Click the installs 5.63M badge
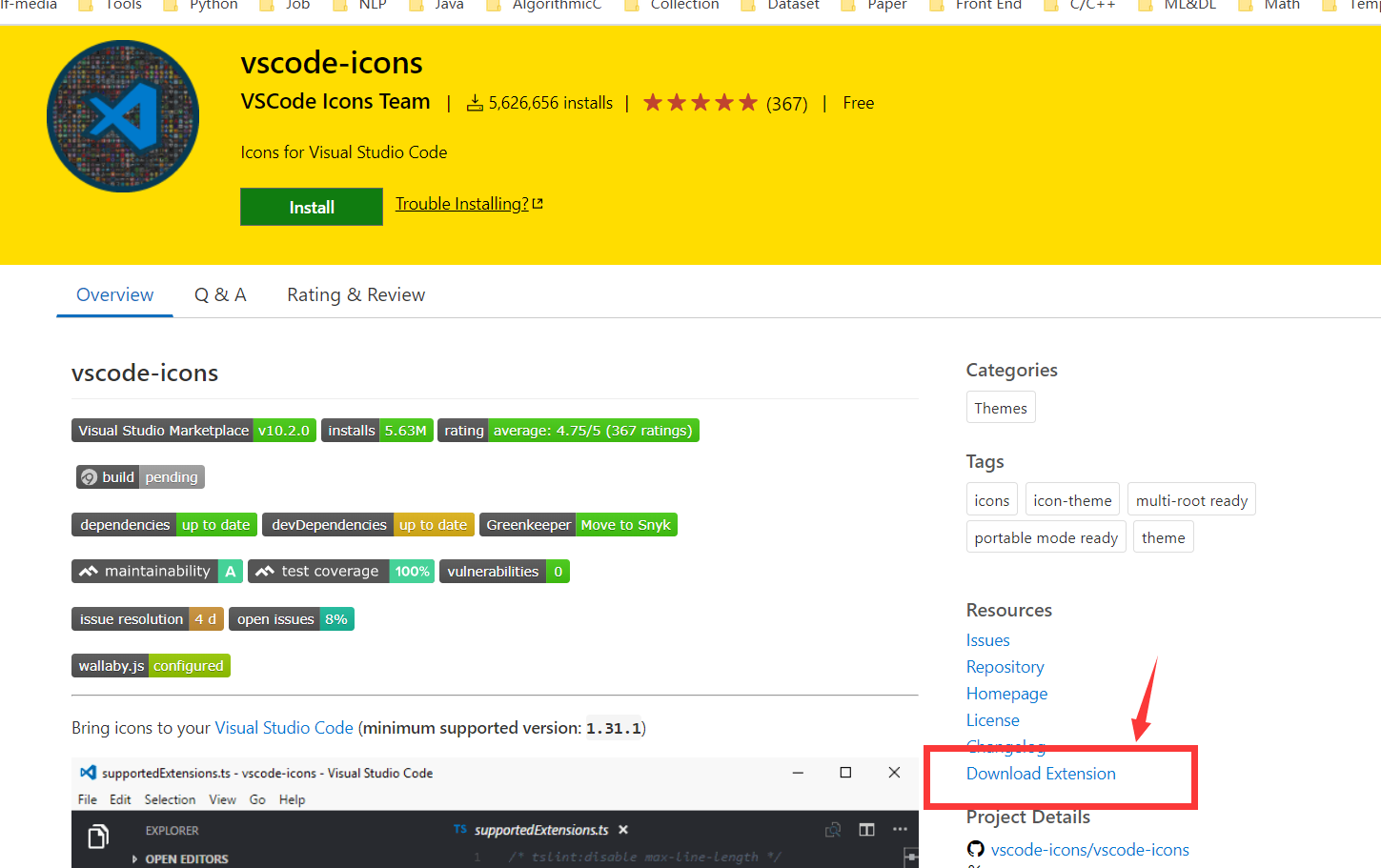 tap(377, 431)
